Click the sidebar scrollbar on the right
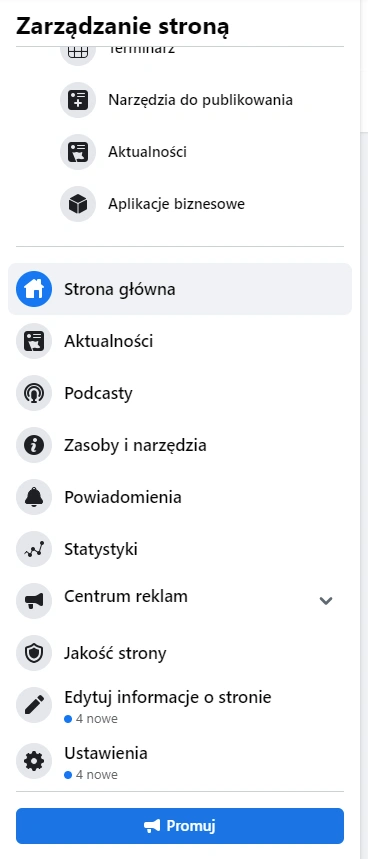368x859 pixels. (364, 66)
